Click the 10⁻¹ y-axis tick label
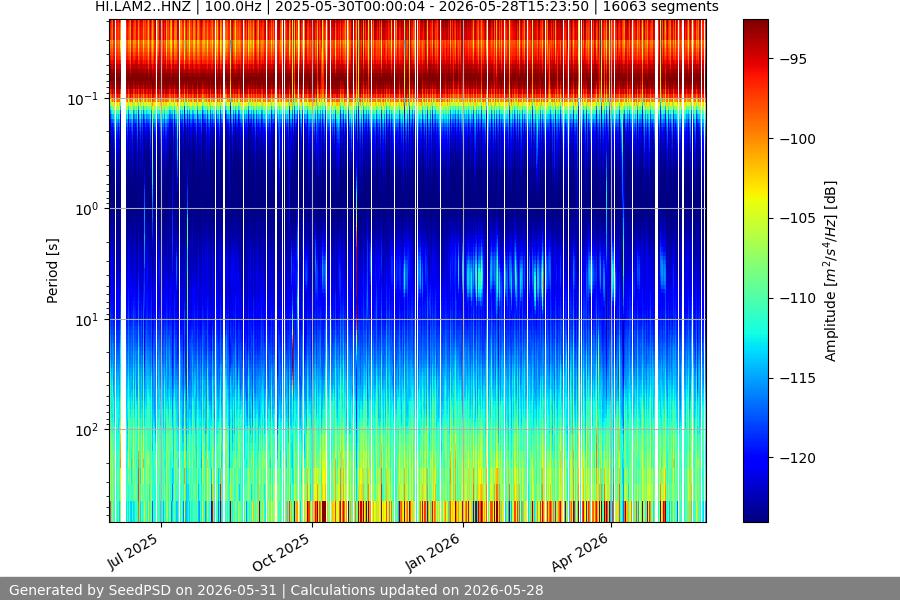 point(83,99)
